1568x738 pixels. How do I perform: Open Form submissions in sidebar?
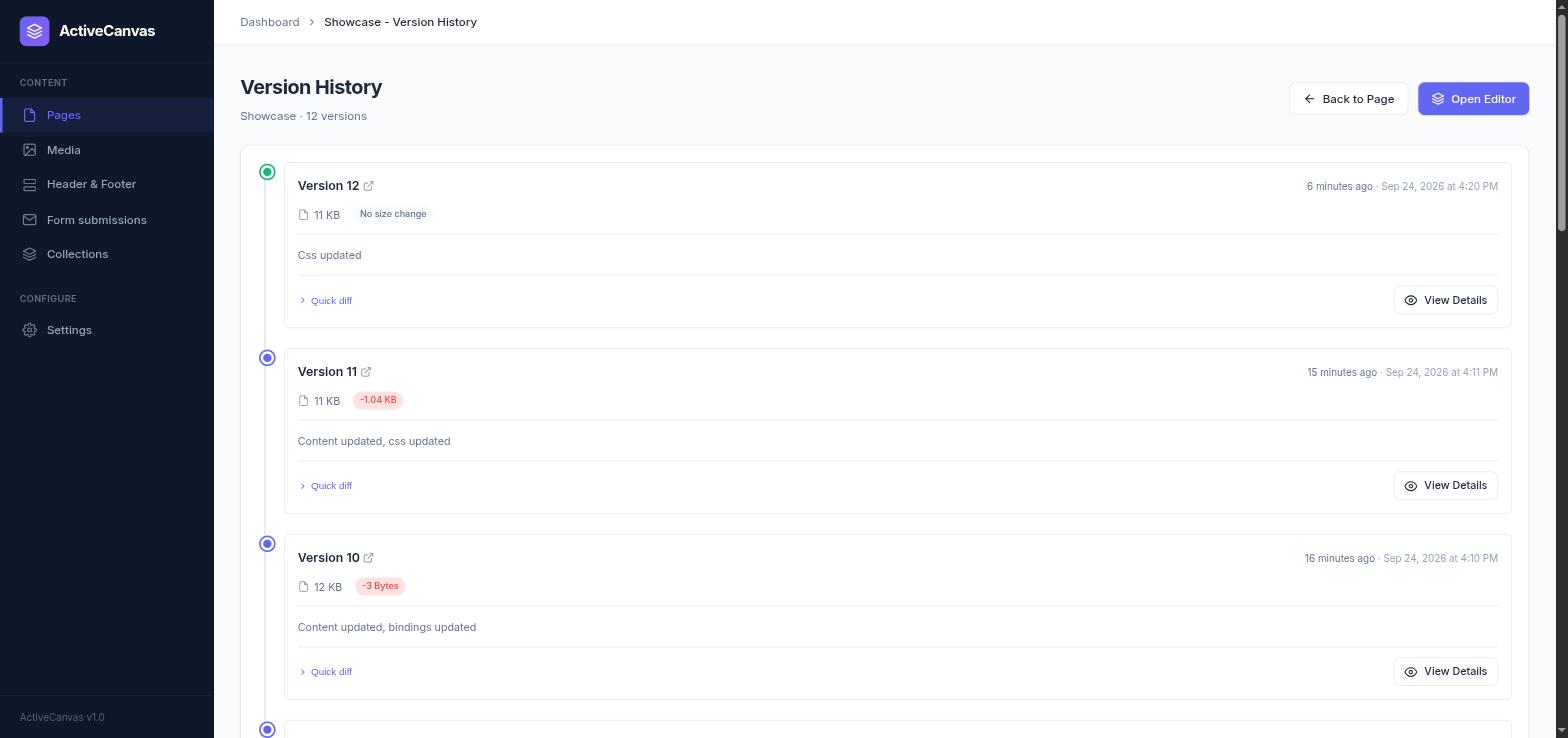(x=107, y=220)
